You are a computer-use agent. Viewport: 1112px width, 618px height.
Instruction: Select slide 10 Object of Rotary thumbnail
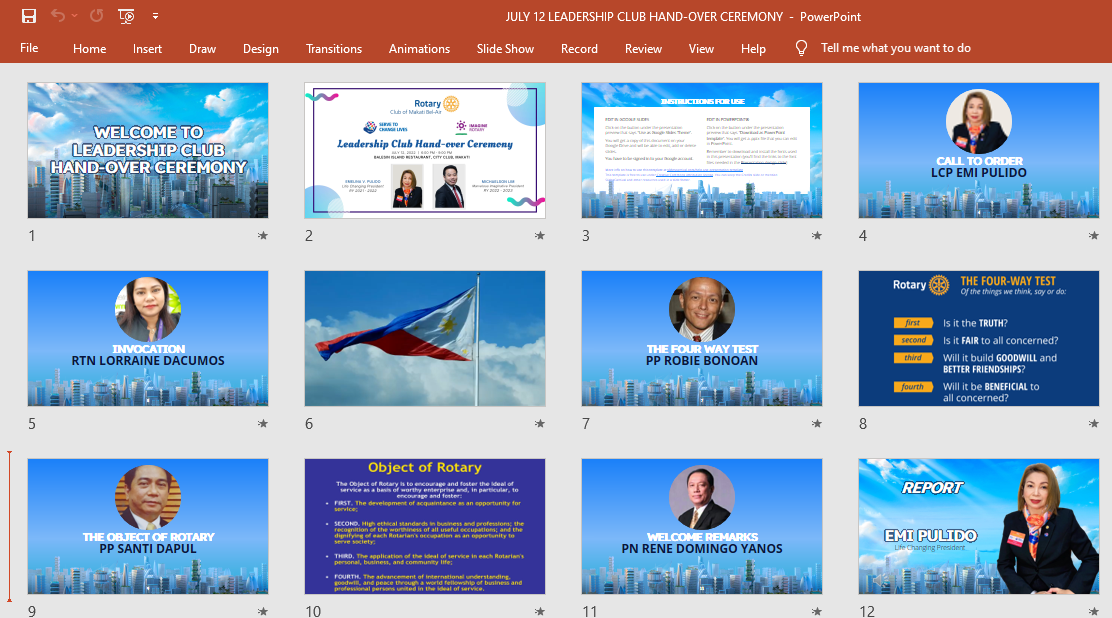[x=425, y=526]
